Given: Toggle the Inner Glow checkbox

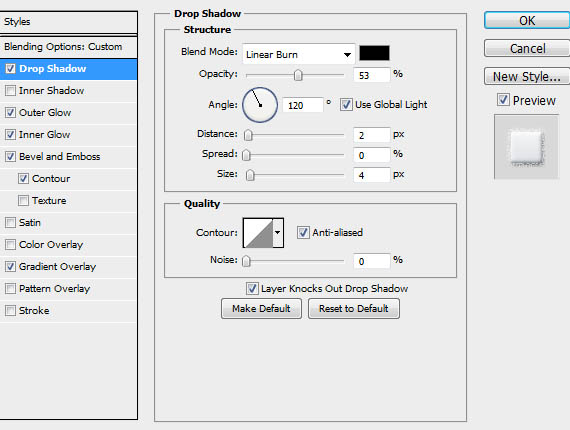Looking at the screenshot, I should tap(11, 134).
